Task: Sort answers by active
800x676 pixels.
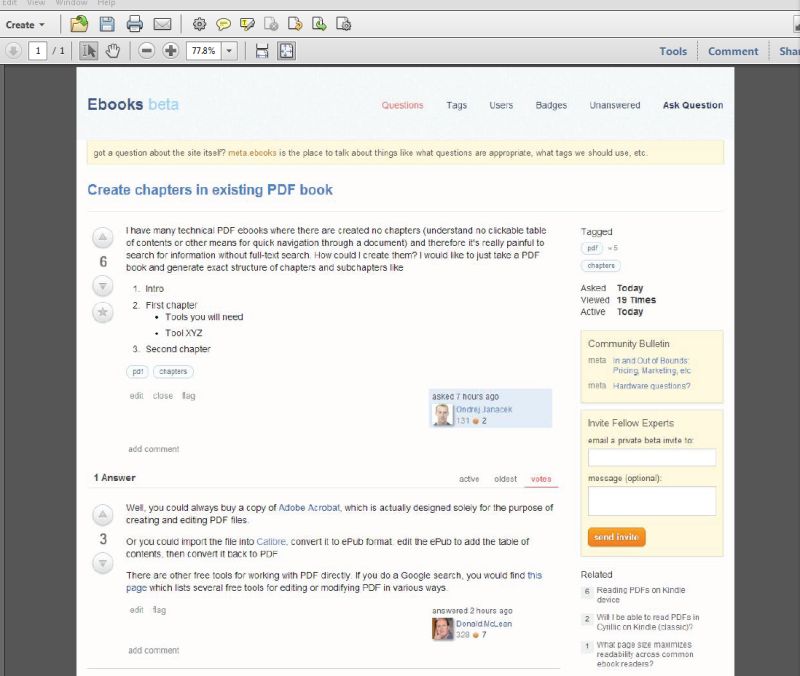Action: (469, 479)
